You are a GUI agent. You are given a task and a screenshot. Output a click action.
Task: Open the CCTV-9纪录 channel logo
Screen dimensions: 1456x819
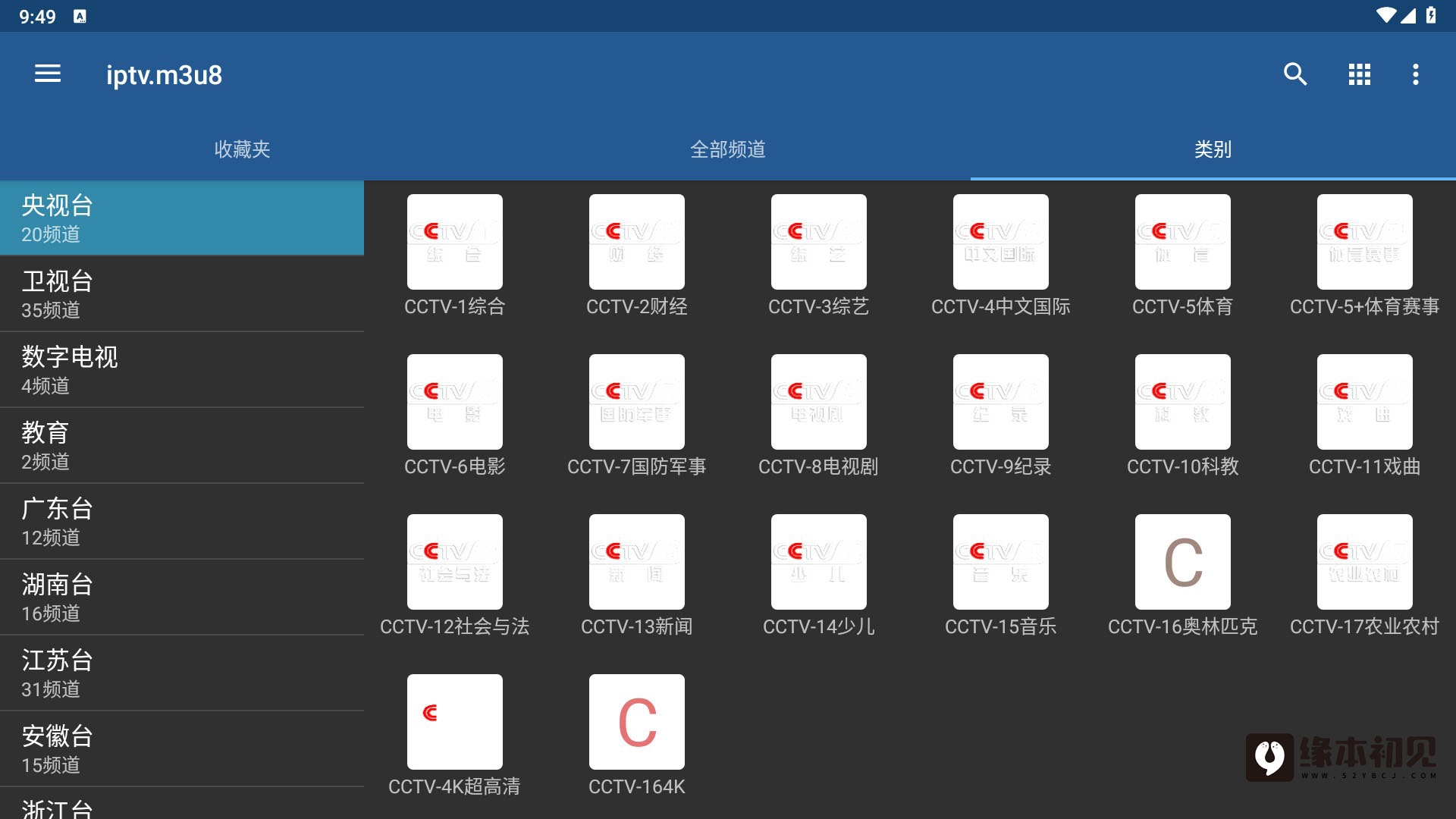click(1001, 402)
